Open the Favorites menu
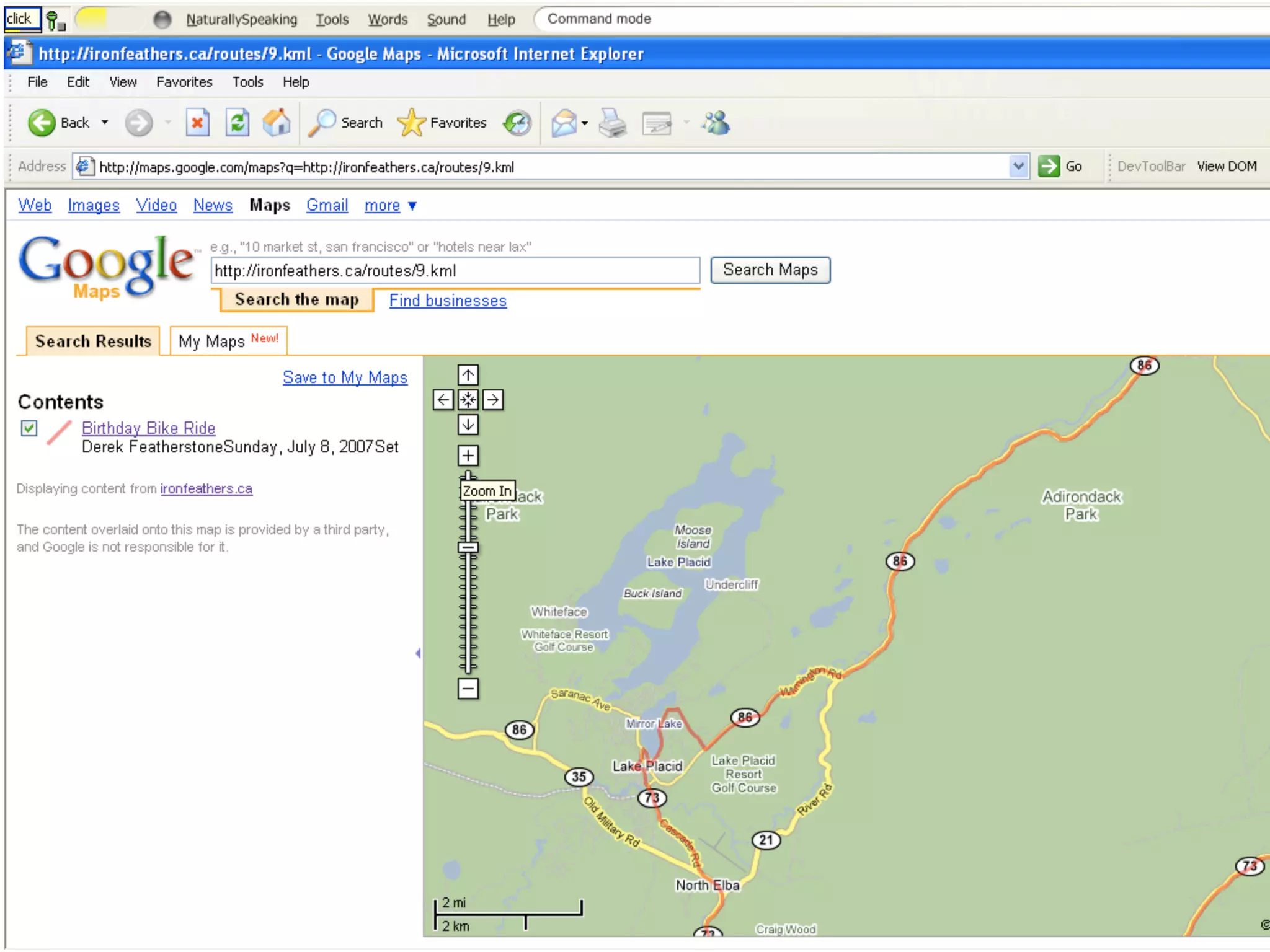This screenshot has height=952, width=1270. tap(184, 82)
